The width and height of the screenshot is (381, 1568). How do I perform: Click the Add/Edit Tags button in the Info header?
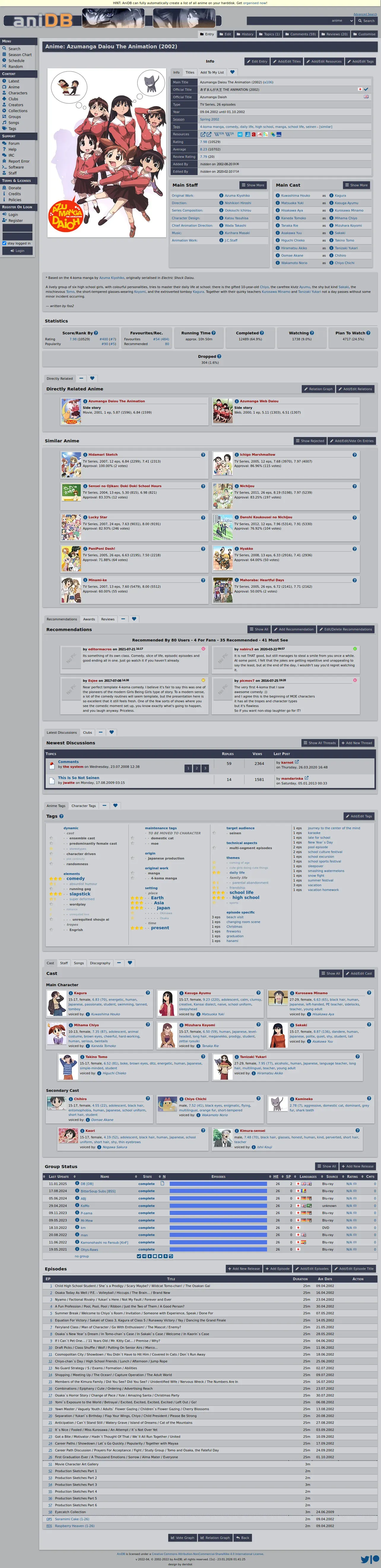pos(361,61)
